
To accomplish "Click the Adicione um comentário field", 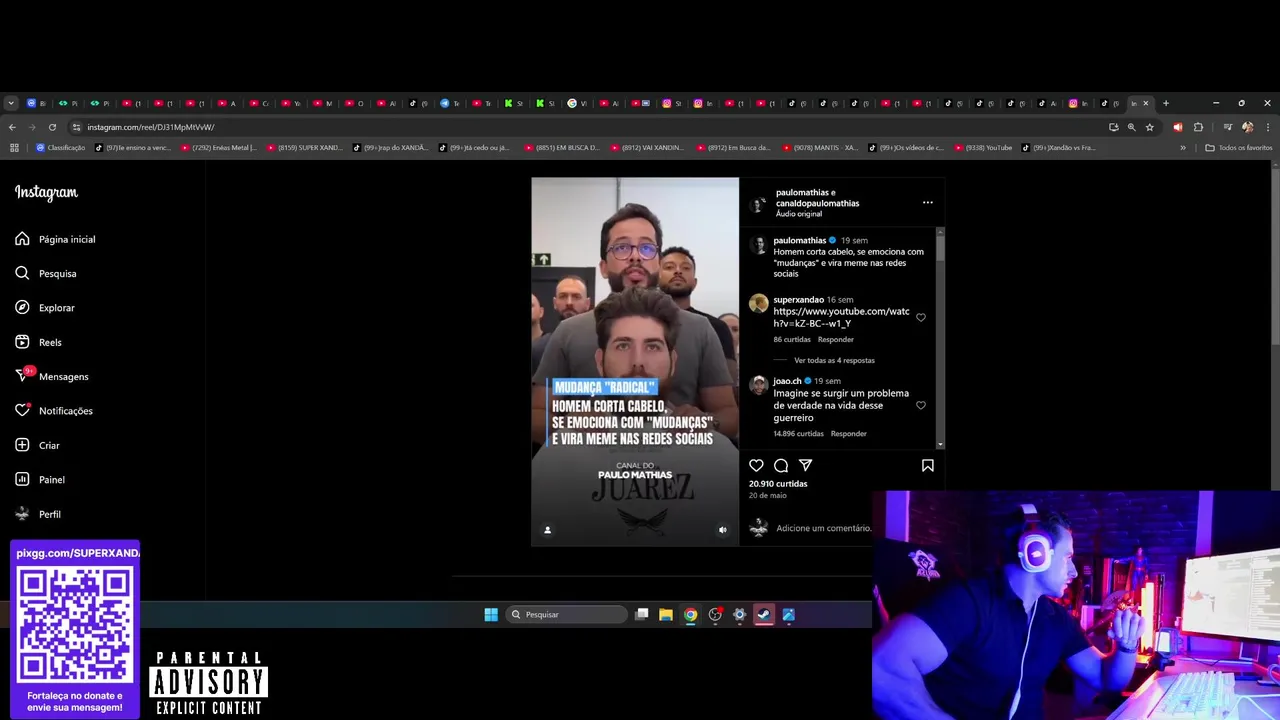I will [x=823, y=528].
